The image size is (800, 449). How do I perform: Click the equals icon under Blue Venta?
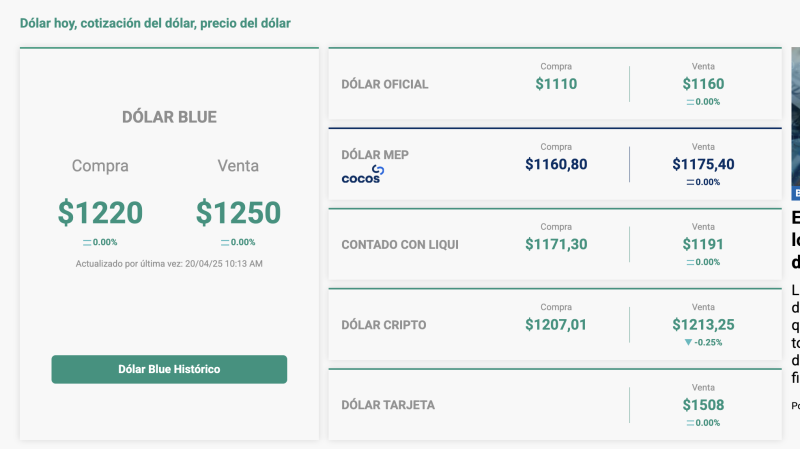225,242
